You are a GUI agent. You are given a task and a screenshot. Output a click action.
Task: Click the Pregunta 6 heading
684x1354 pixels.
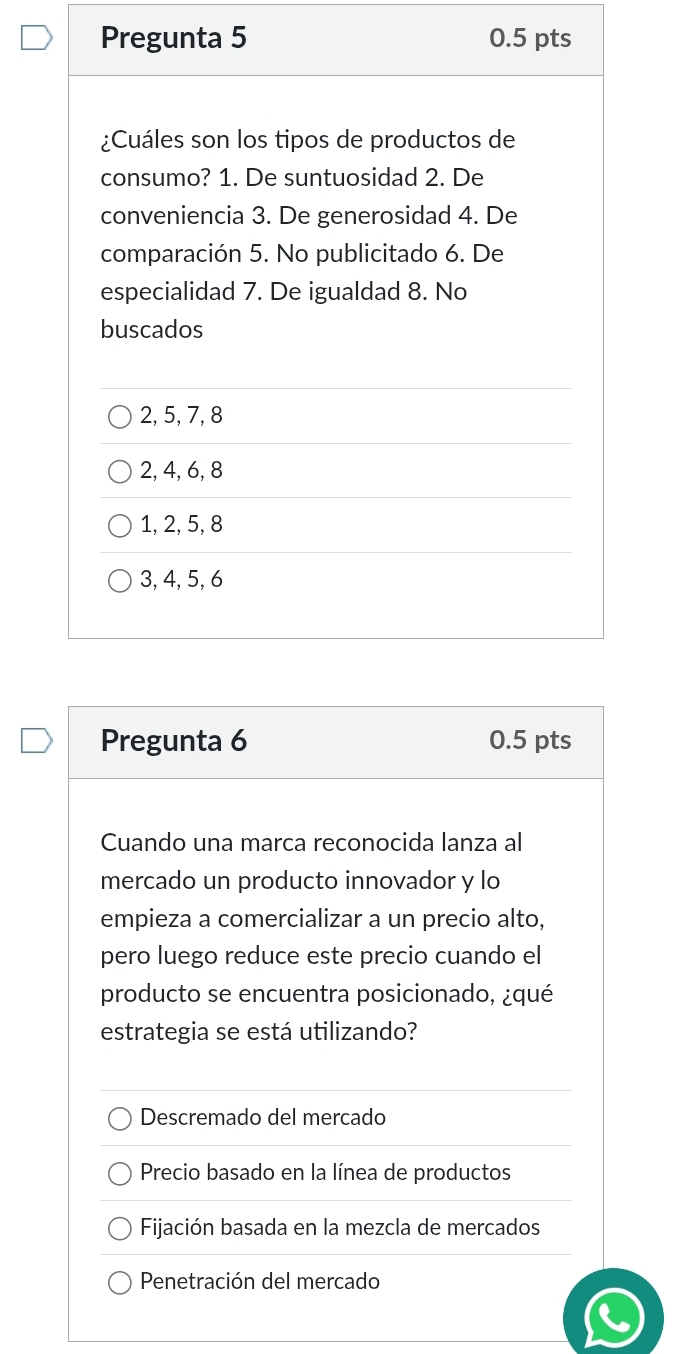click(174, 740)
